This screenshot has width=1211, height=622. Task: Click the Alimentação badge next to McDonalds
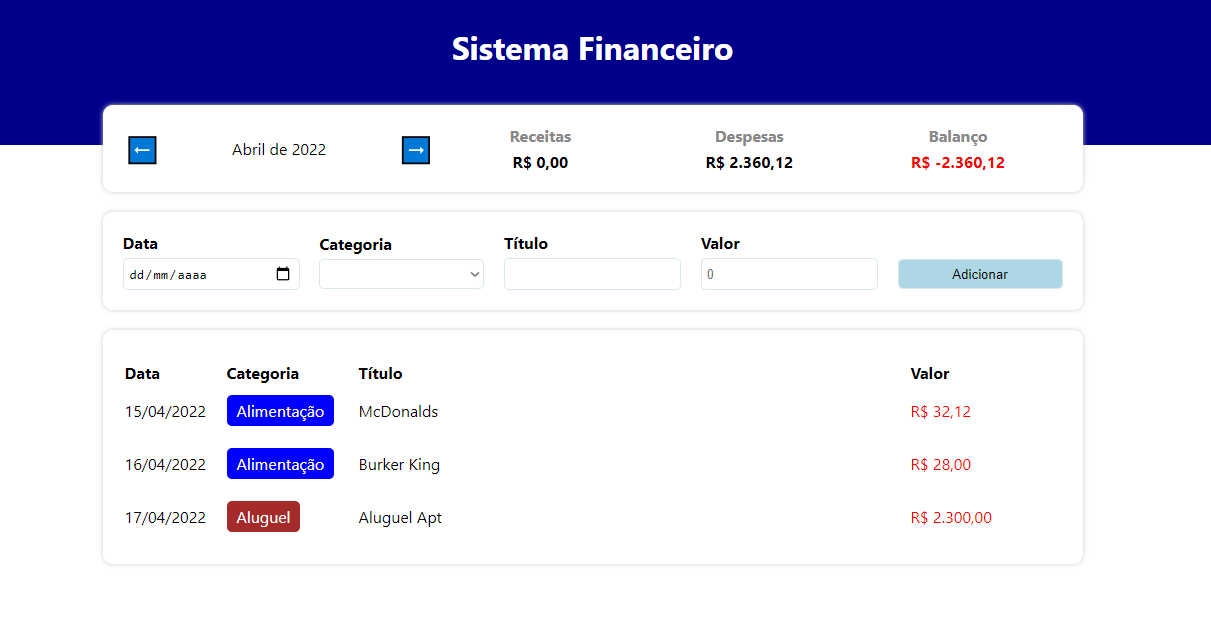click(x=280, y=410)
